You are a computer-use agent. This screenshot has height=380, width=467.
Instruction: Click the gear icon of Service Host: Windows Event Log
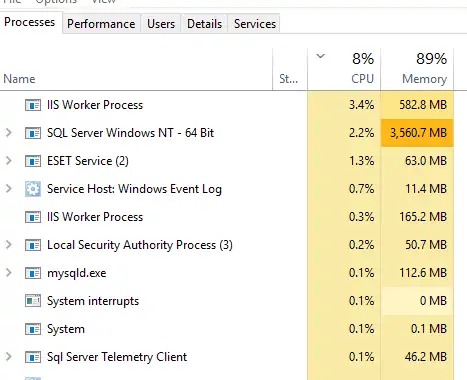[33, 189]
